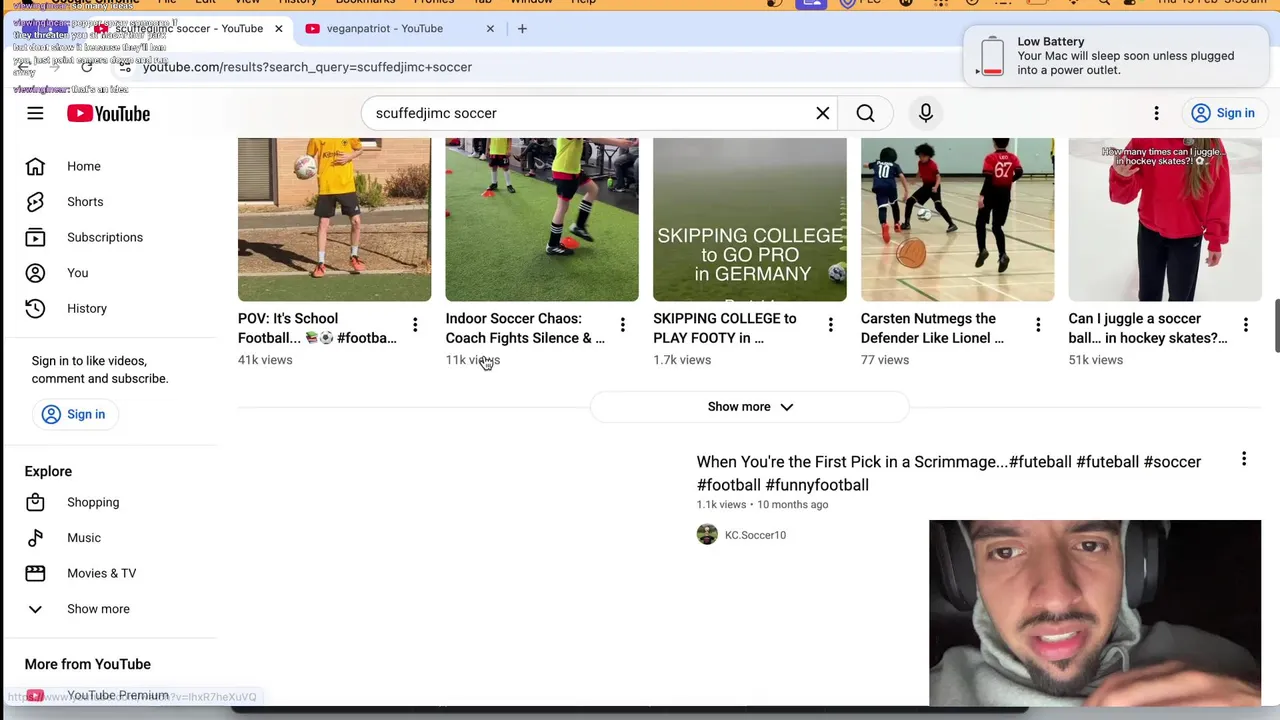Open the YouTube guide hamburger menu
Image resolution: width=1280 pixels, height=720 pixels.
click(x=35, y=113)
